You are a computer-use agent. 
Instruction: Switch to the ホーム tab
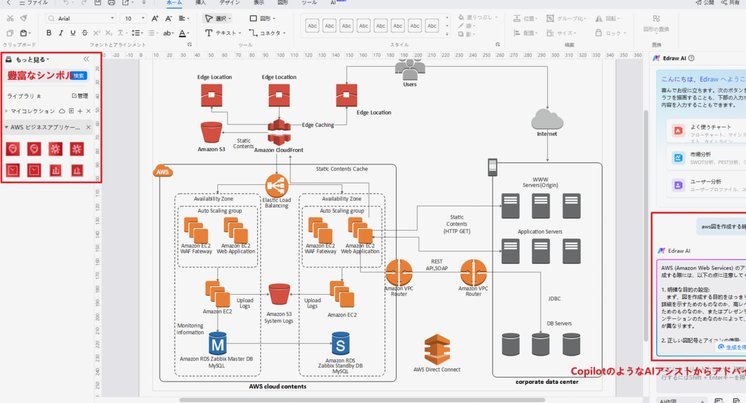tap(174, 2)
